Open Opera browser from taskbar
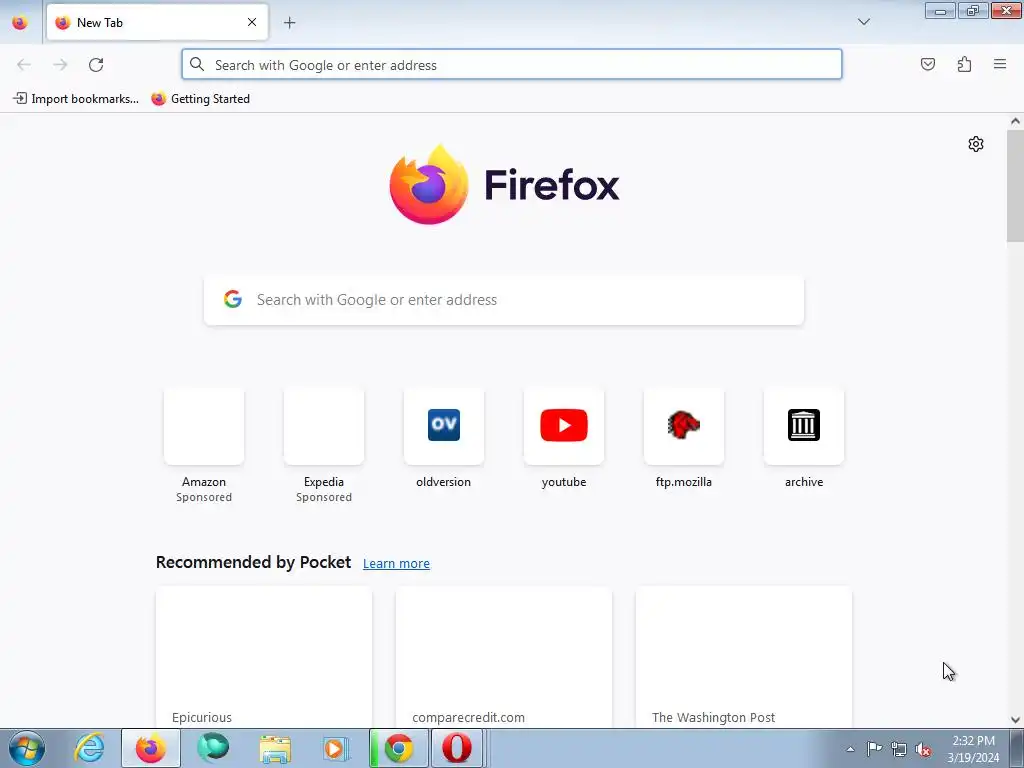Screen dimensions: 1024x768 tap(457, 748)
